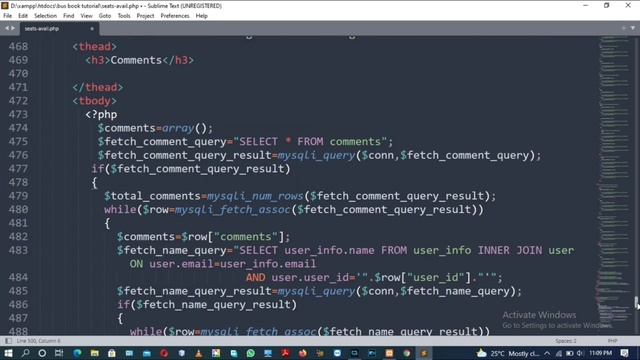Screen dimensions: 640x360
Task: Open the Spaces indentation selector
Action: point(566,341)
